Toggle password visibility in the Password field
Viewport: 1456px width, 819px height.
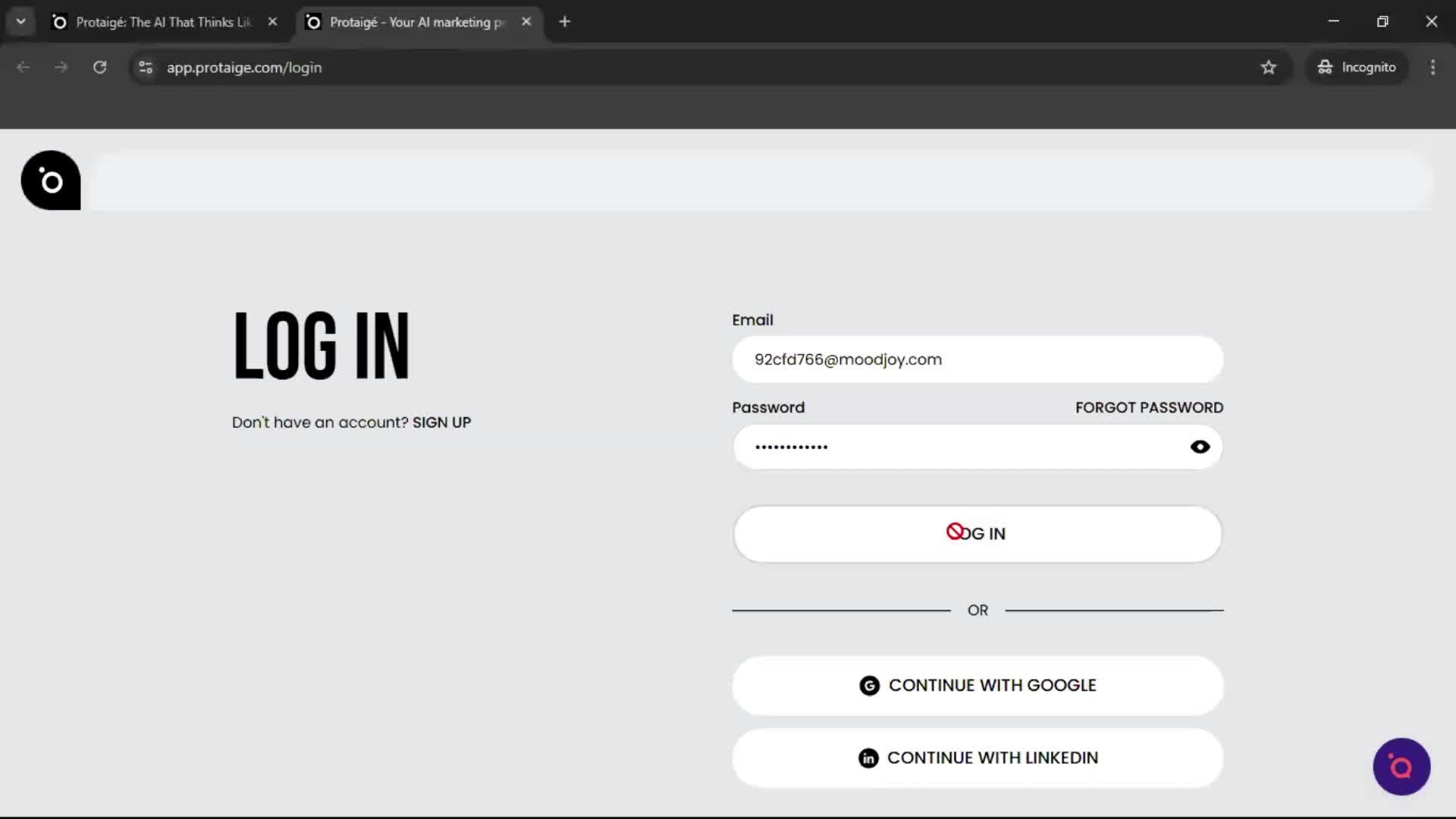pyautogui.click(x=1200, y=447)
